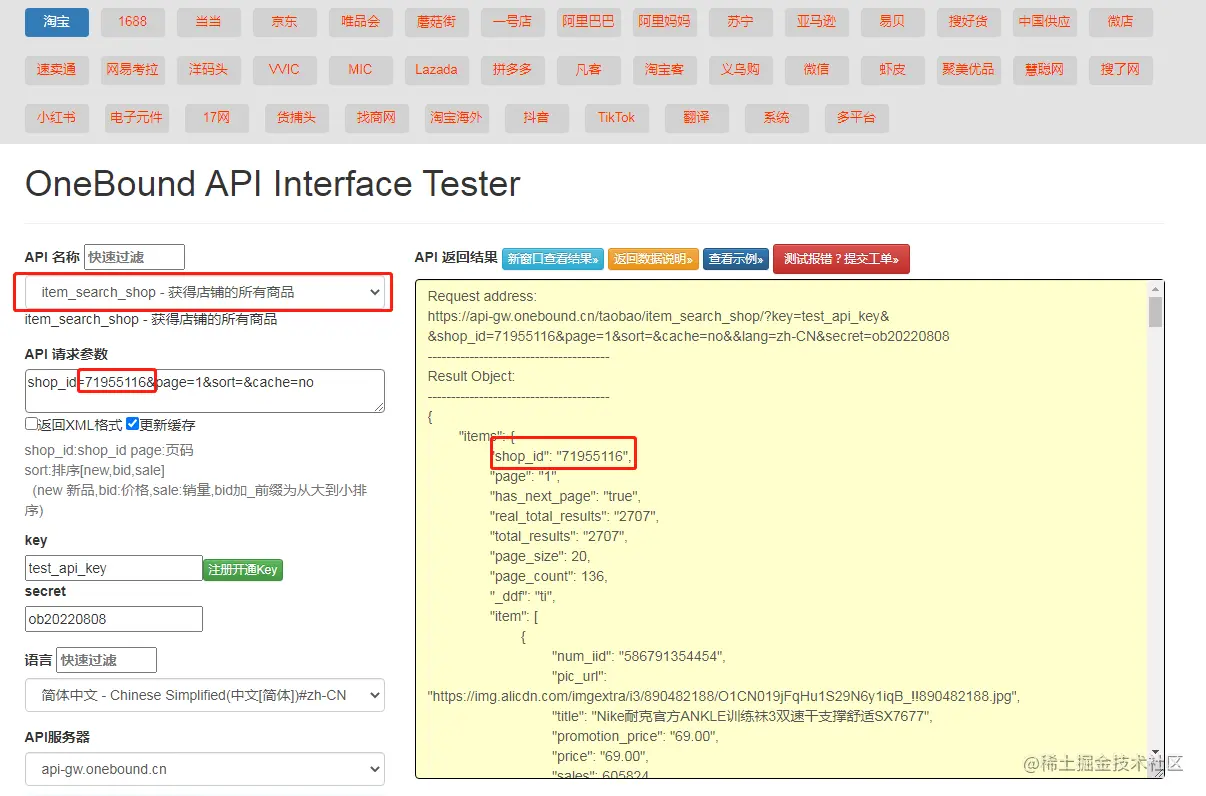Open the 简体中文 language dropdown

[x=204, y=695]
